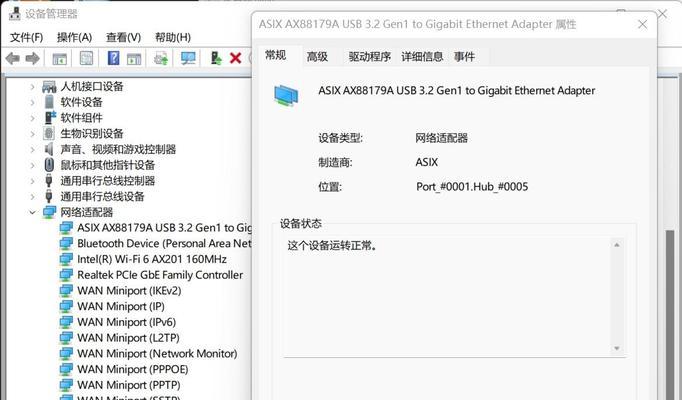The width and height of the screenshot is (682, 400).
Task: Click the device name heading in properties dialog
Action: tap(457, 90)
